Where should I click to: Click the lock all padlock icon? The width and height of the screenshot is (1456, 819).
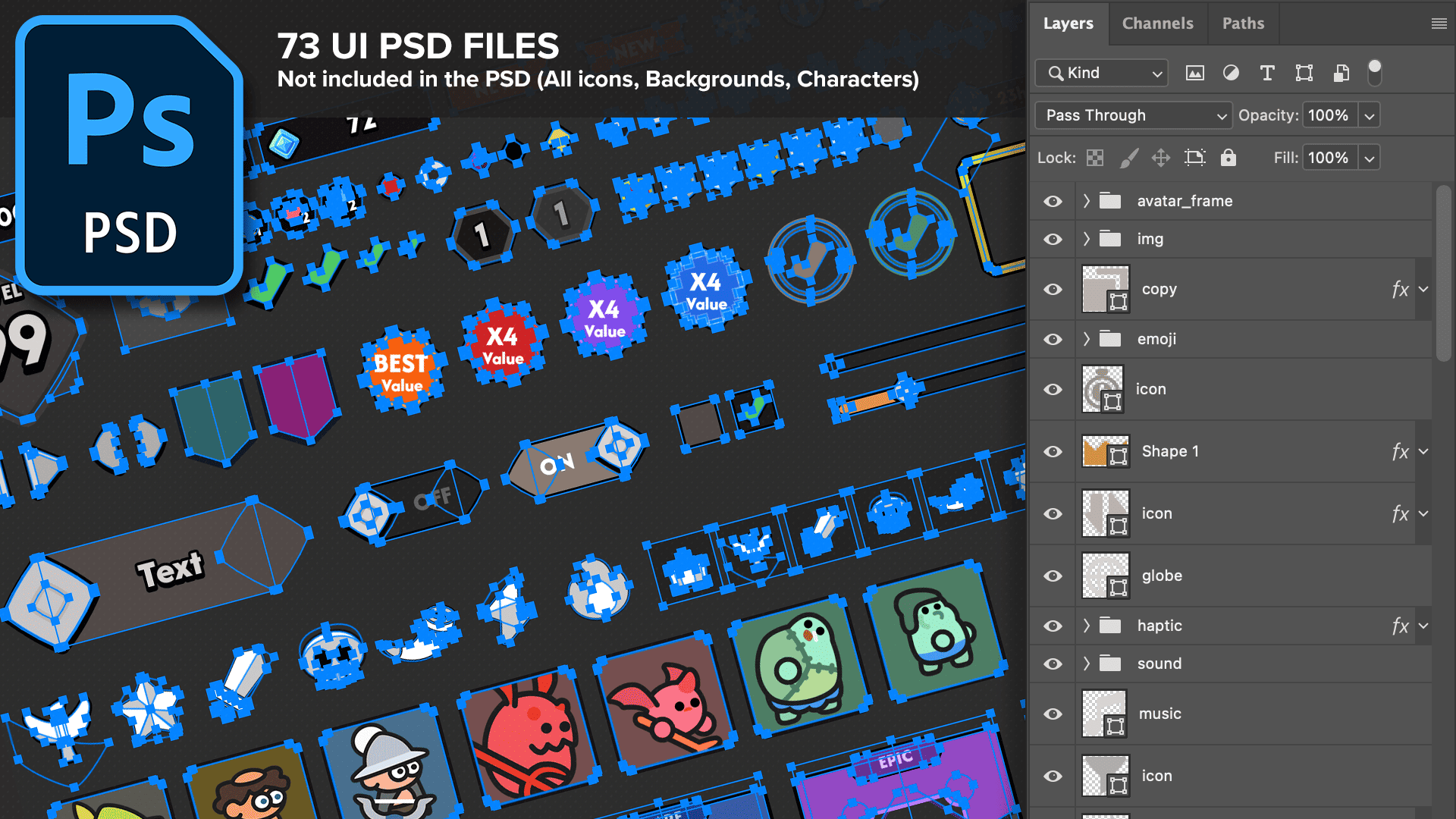[1228, 158]
